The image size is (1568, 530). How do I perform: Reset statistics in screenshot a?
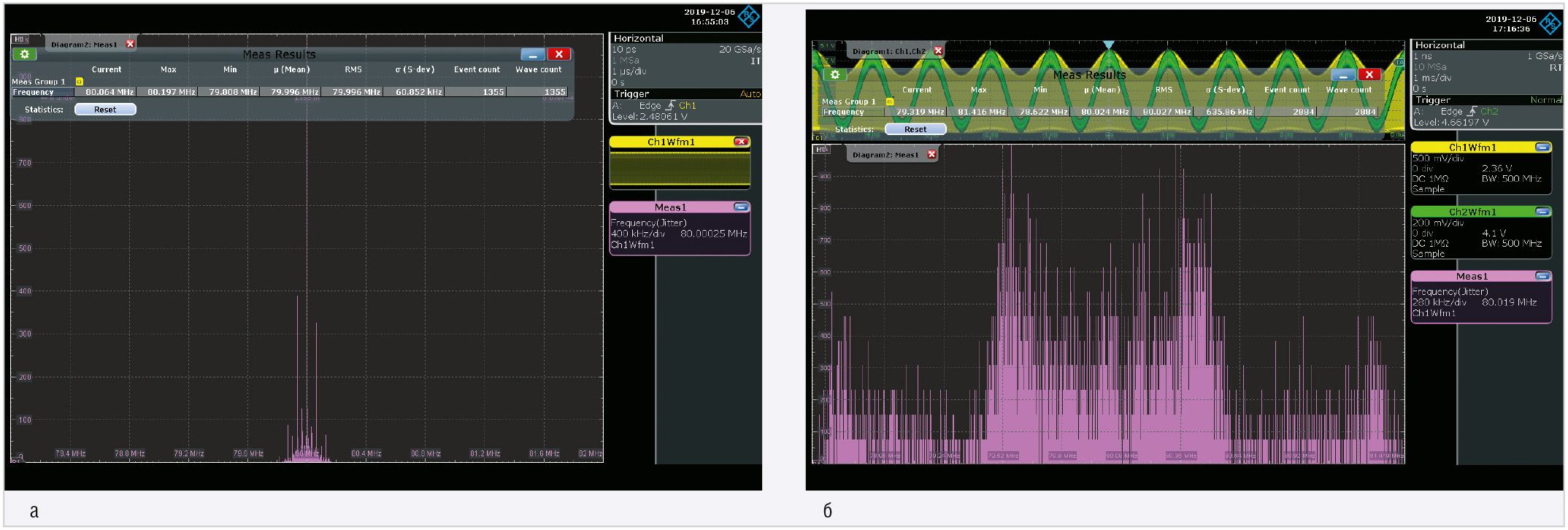(x=105, y=110)
